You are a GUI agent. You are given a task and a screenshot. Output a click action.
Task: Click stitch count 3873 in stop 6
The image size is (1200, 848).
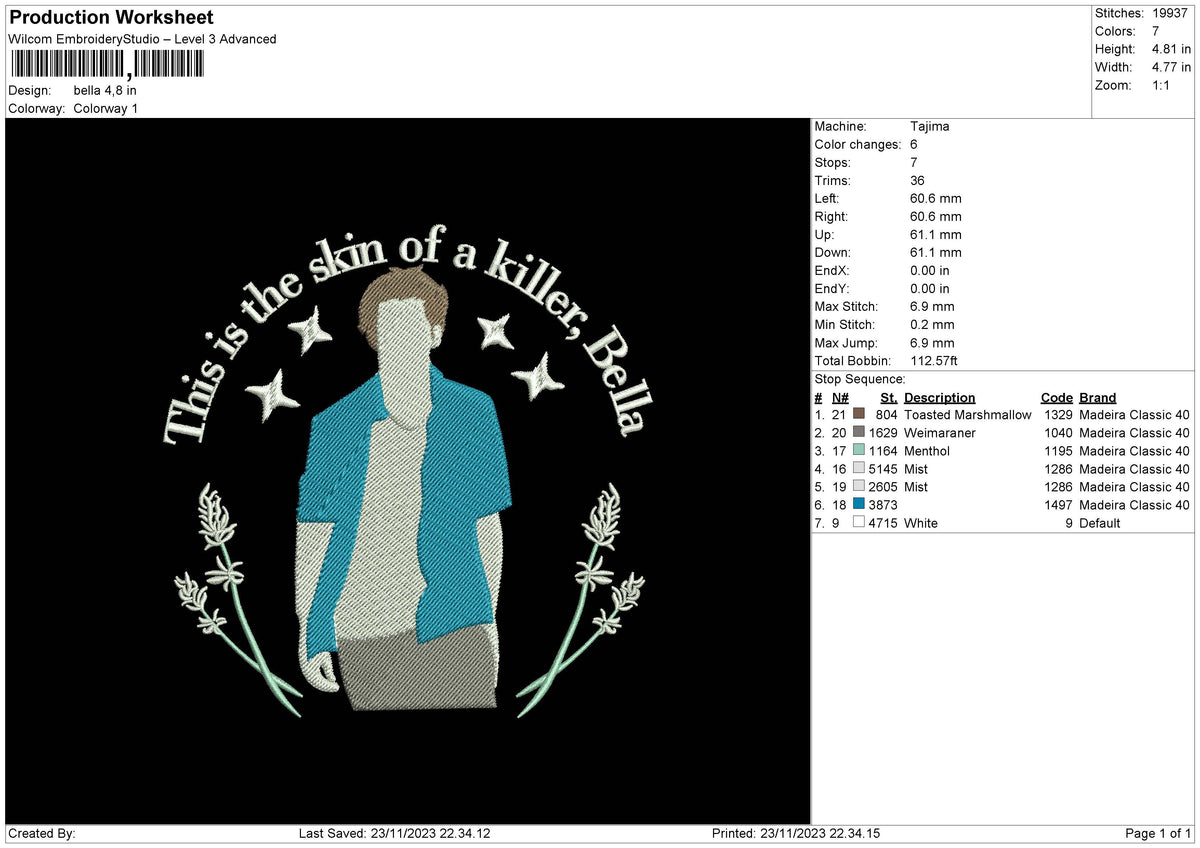[x=883, y=505]
